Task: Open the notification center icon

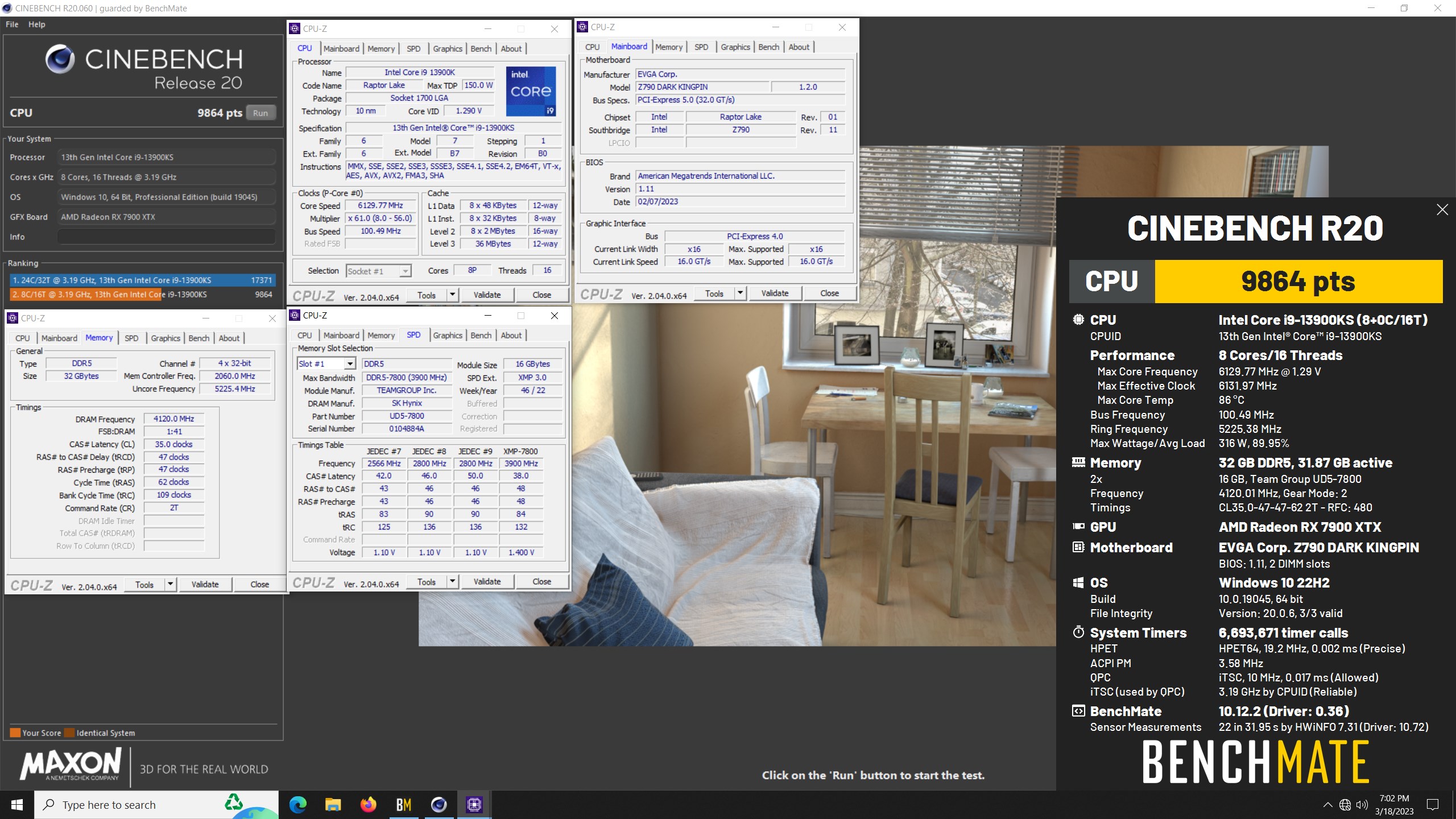Action: click(x=1433, y=805)
